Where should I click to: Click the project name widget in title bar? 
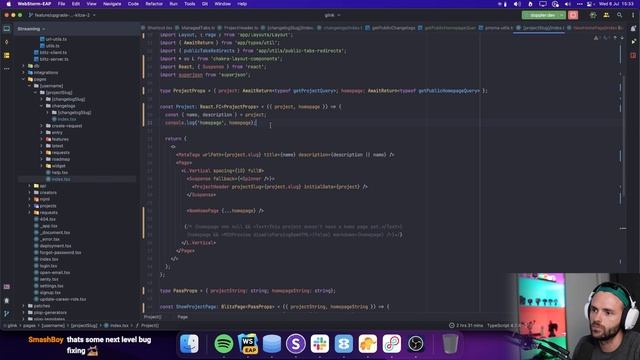point(332,15)
